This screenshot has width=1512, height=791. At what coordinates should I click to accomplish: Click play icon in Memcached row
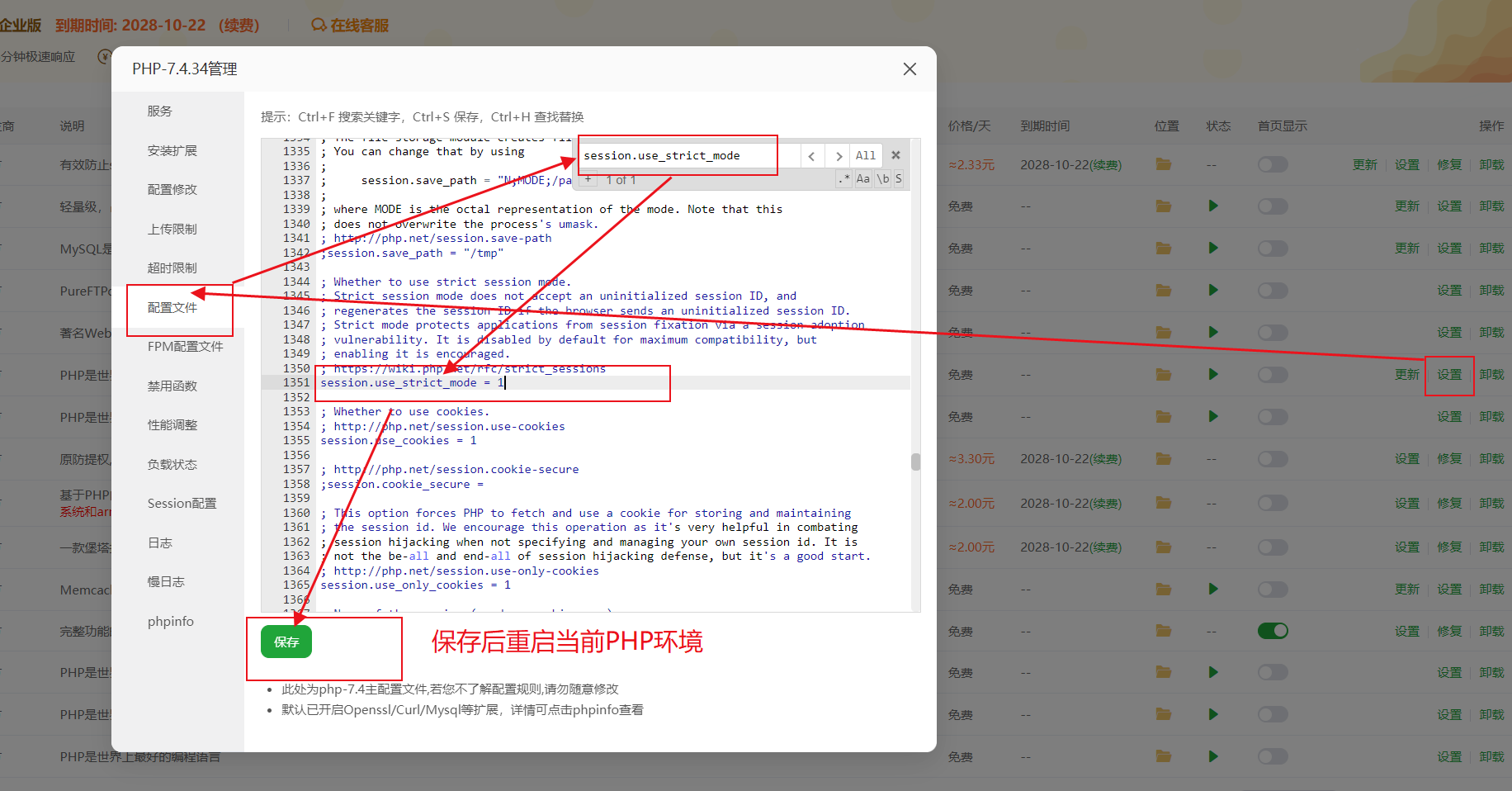point(1213,589)
